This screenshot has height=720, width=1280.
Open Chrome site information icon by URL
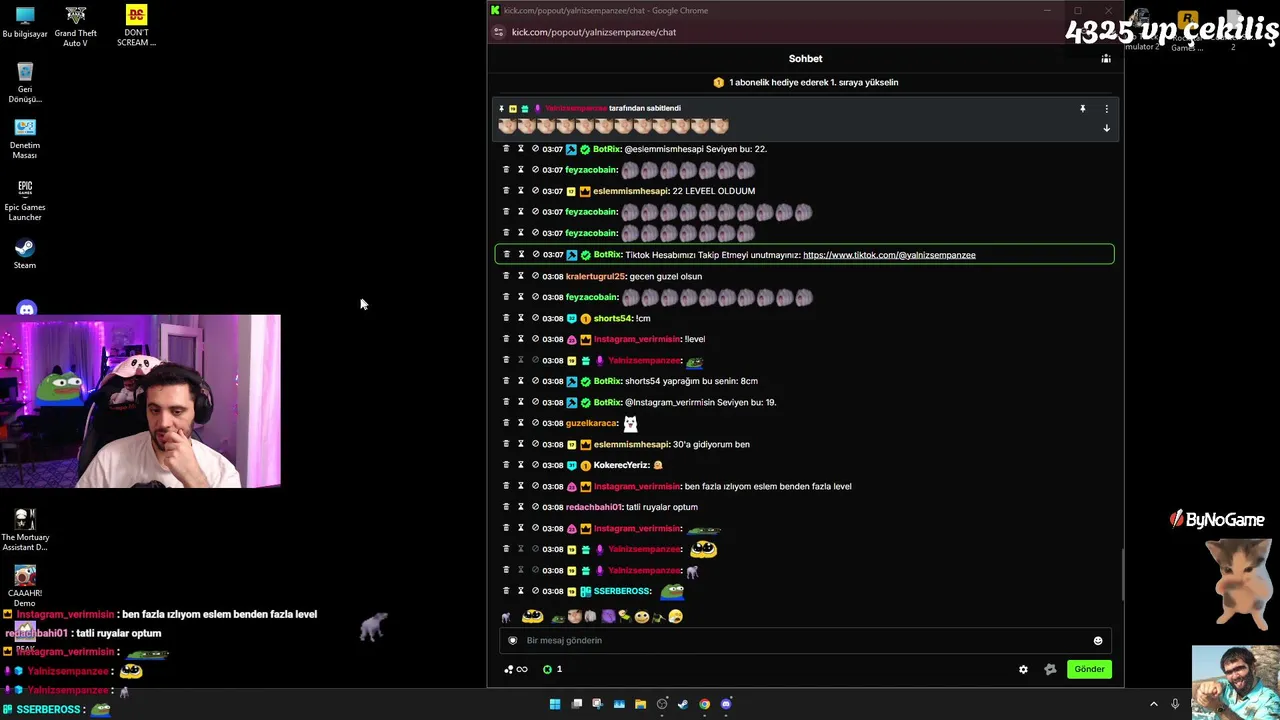tap(498, 32)
